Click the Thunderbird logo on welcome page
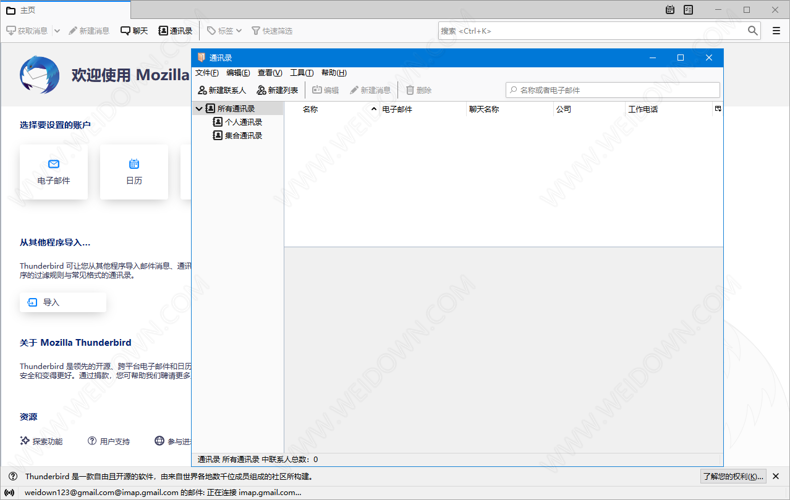Image resolution: width=790 pixels, height=500 pixels. pos(39,75)
